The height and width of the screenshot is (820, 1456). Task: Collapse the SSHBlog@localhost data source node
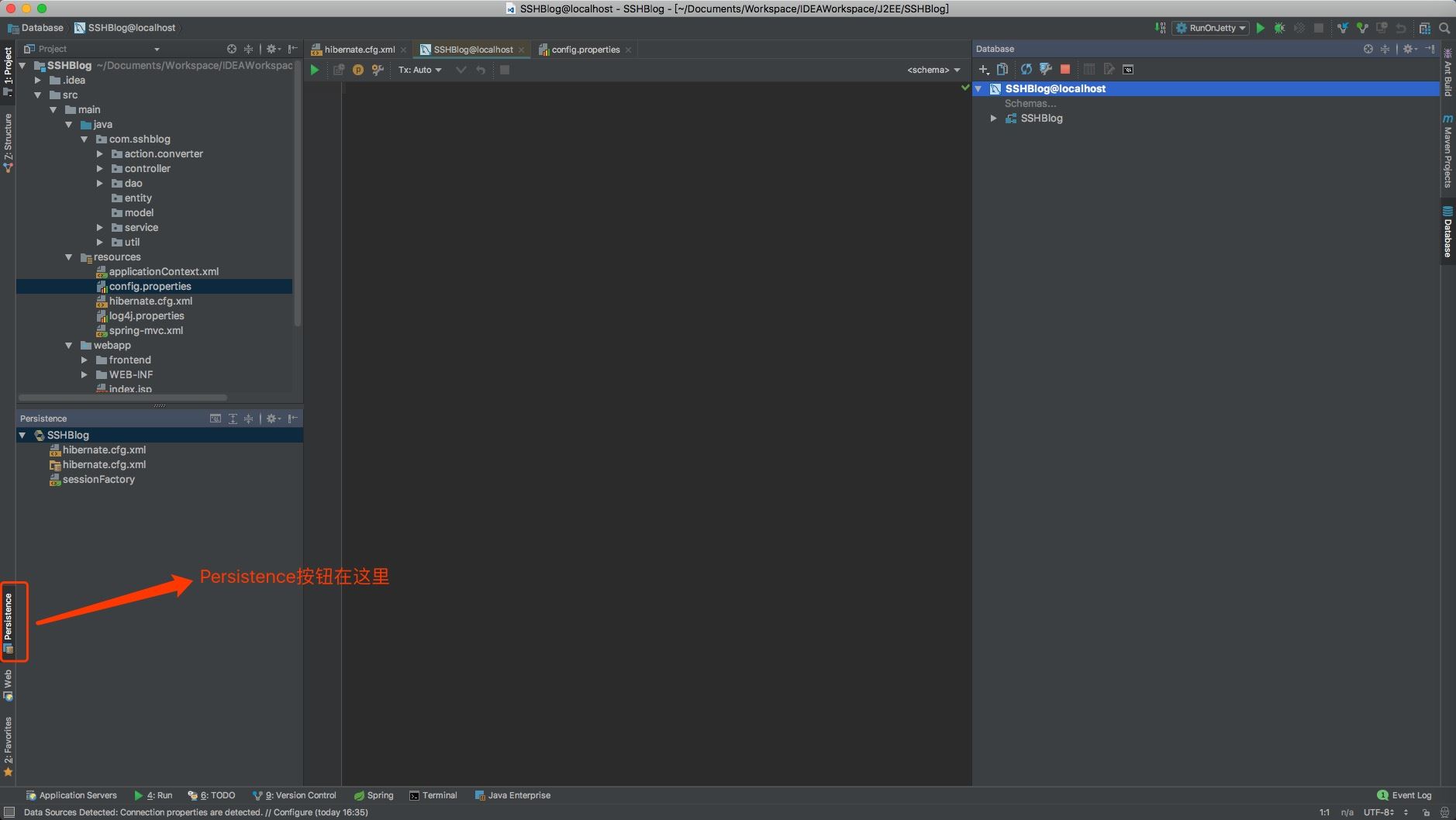point(978,89)
